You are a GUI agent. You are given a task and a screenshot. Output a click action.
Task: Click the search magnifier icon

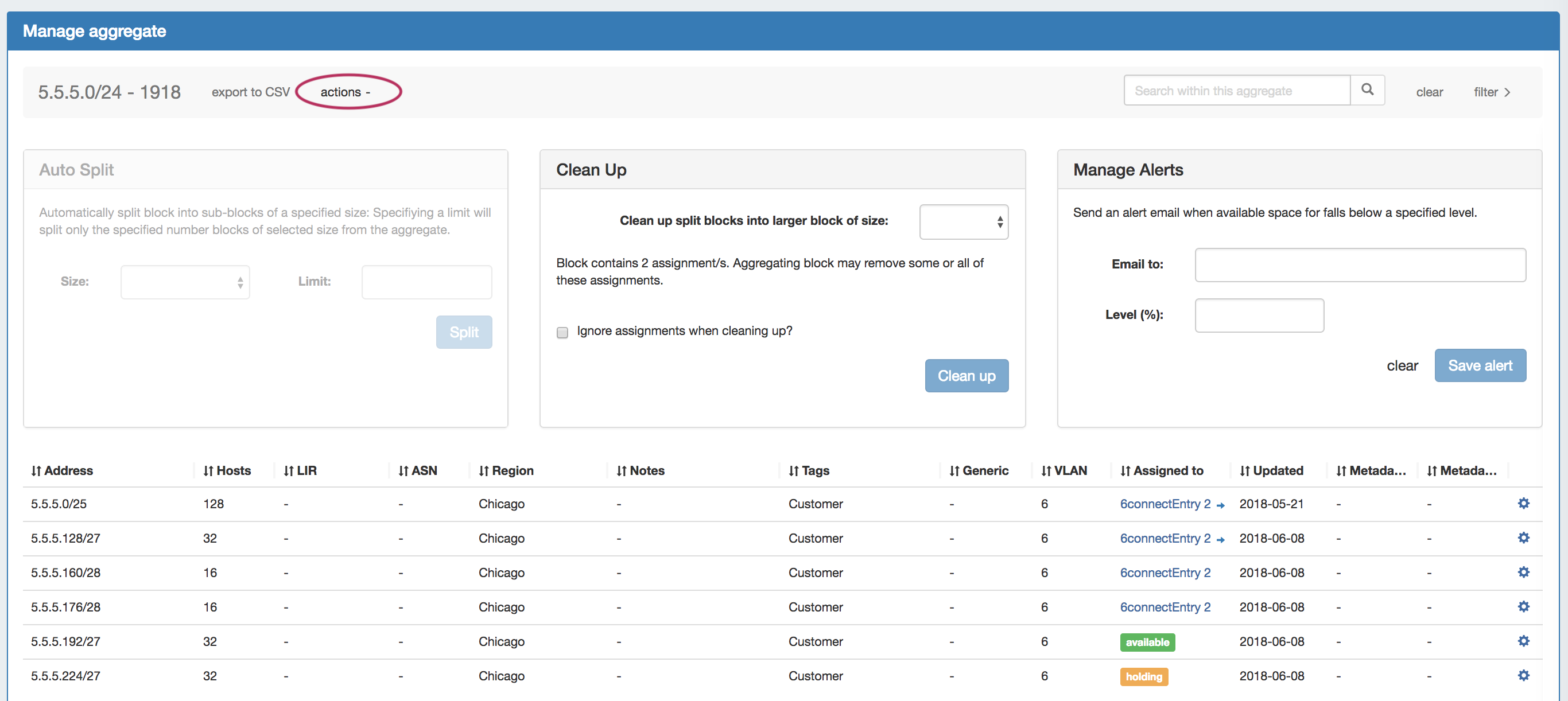pyautogui.click(x=1367, y=90)
